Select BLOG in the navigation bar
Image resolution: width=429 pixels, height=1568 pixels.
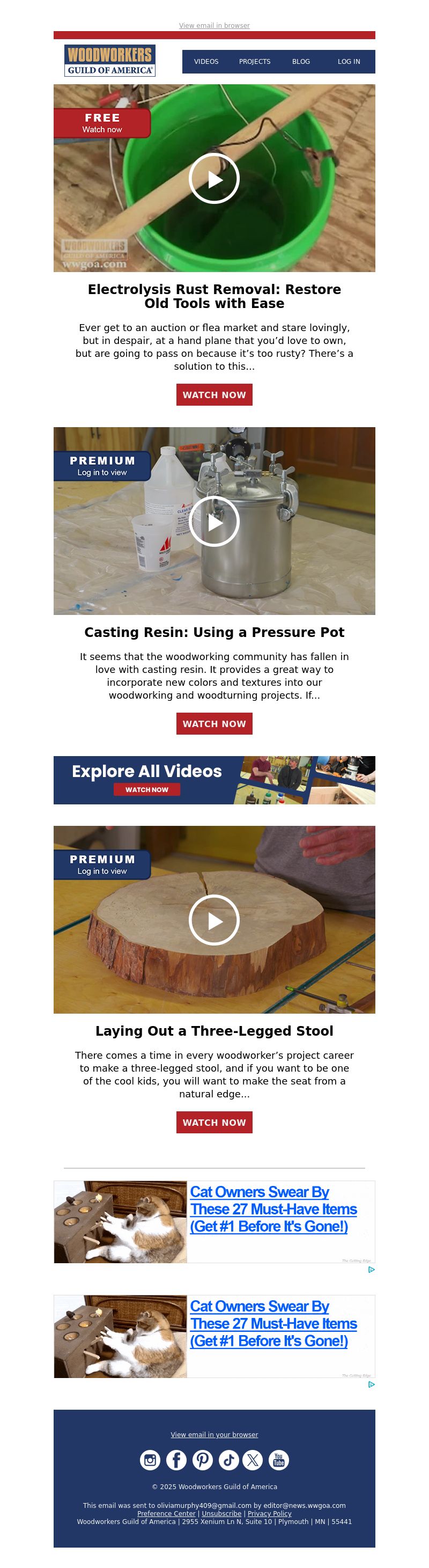coord(301,62)
